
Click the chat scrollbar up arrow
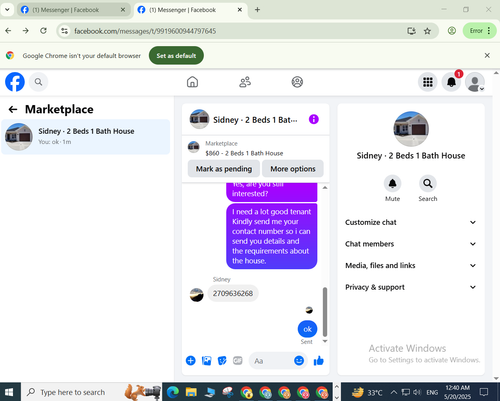click(325, 188)
